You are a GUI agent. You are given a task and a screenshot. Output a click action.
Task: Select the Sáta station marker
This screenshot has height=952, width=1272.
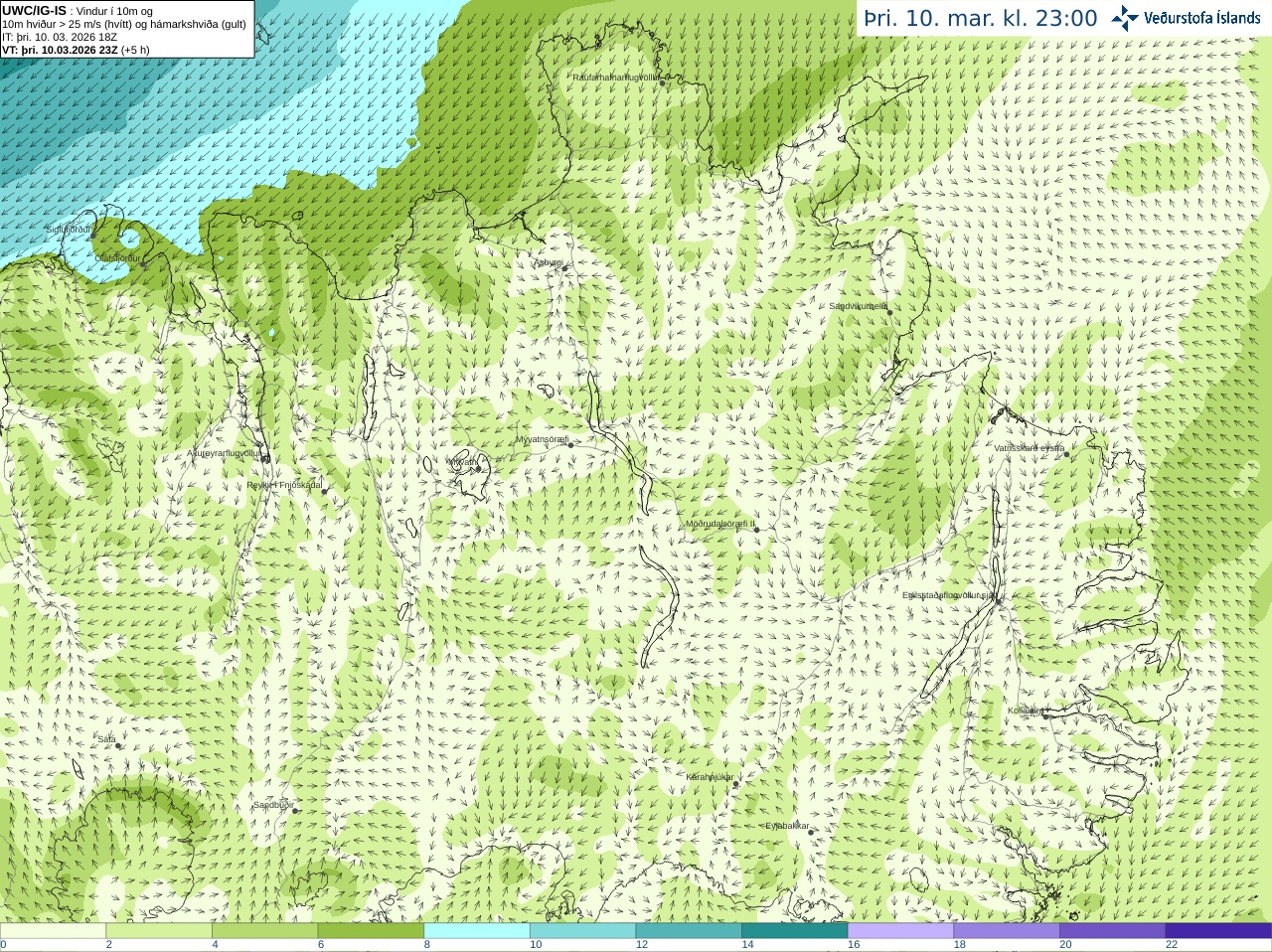click(x=118, y=745)
